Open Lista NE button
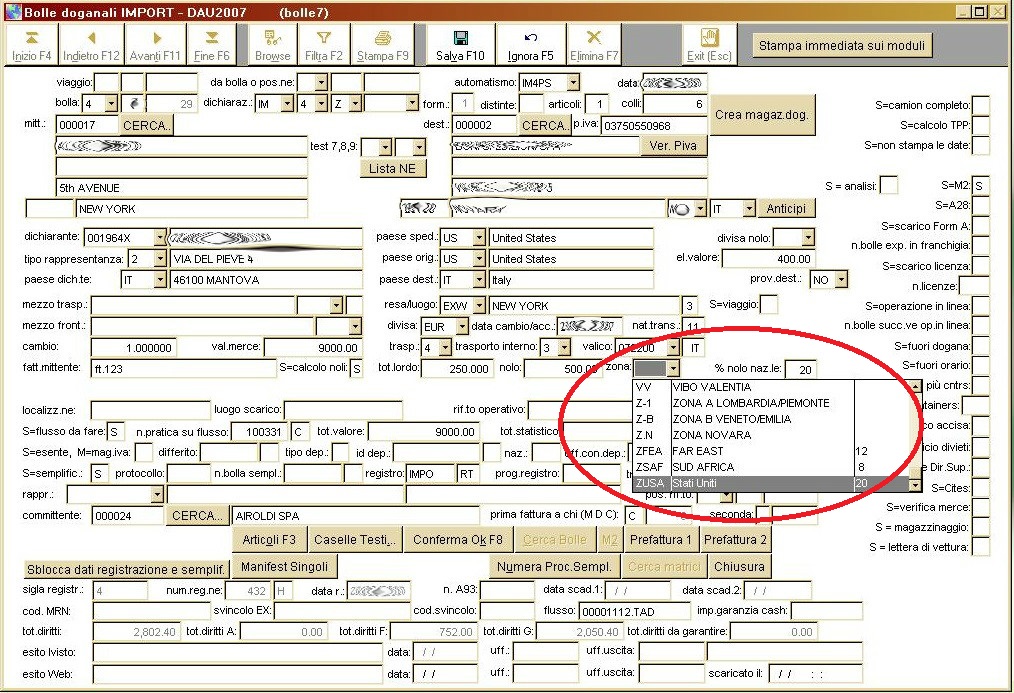 (x=392, y=168)
